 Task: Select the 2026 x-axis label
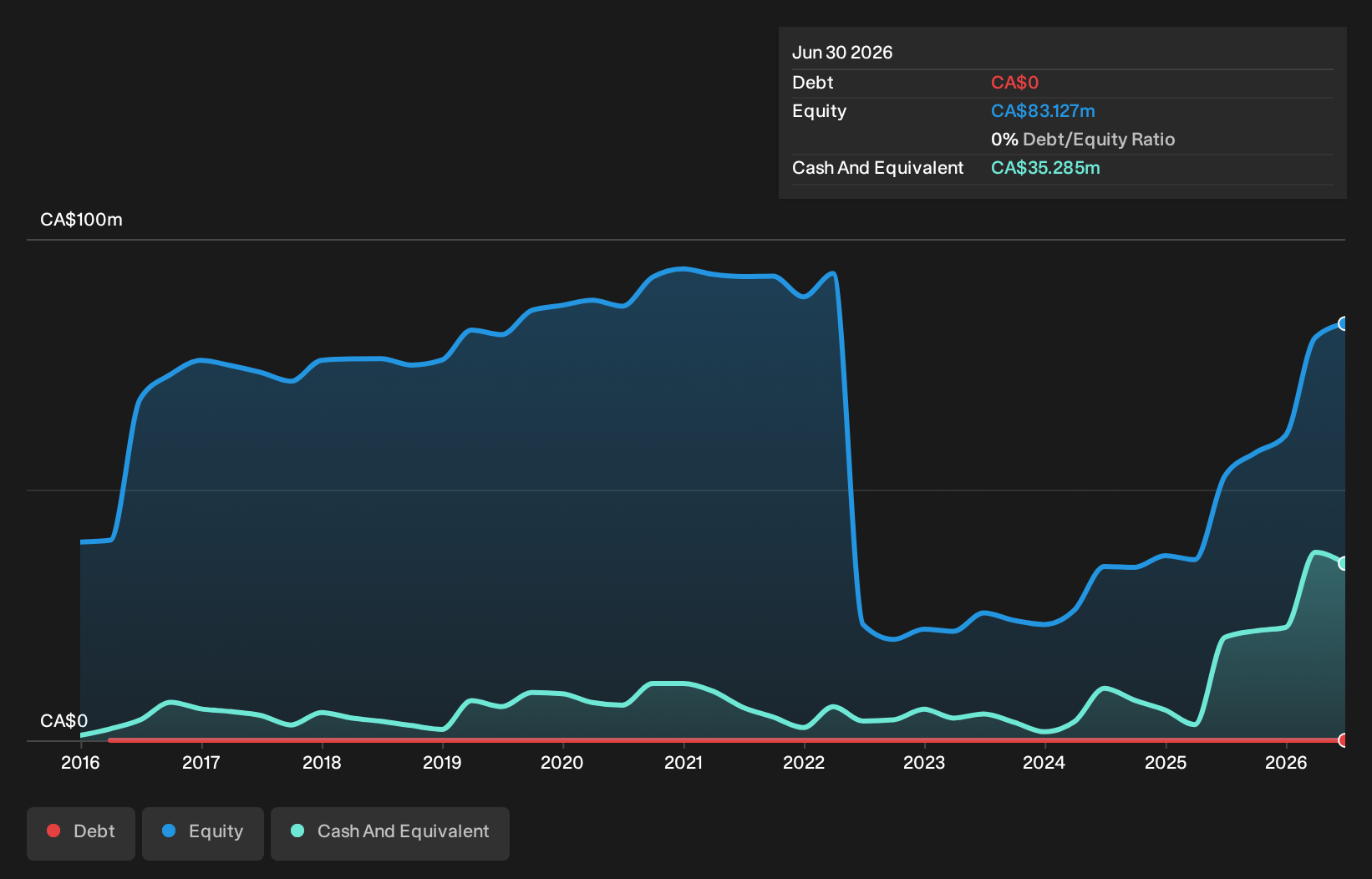coord(1286,763)
